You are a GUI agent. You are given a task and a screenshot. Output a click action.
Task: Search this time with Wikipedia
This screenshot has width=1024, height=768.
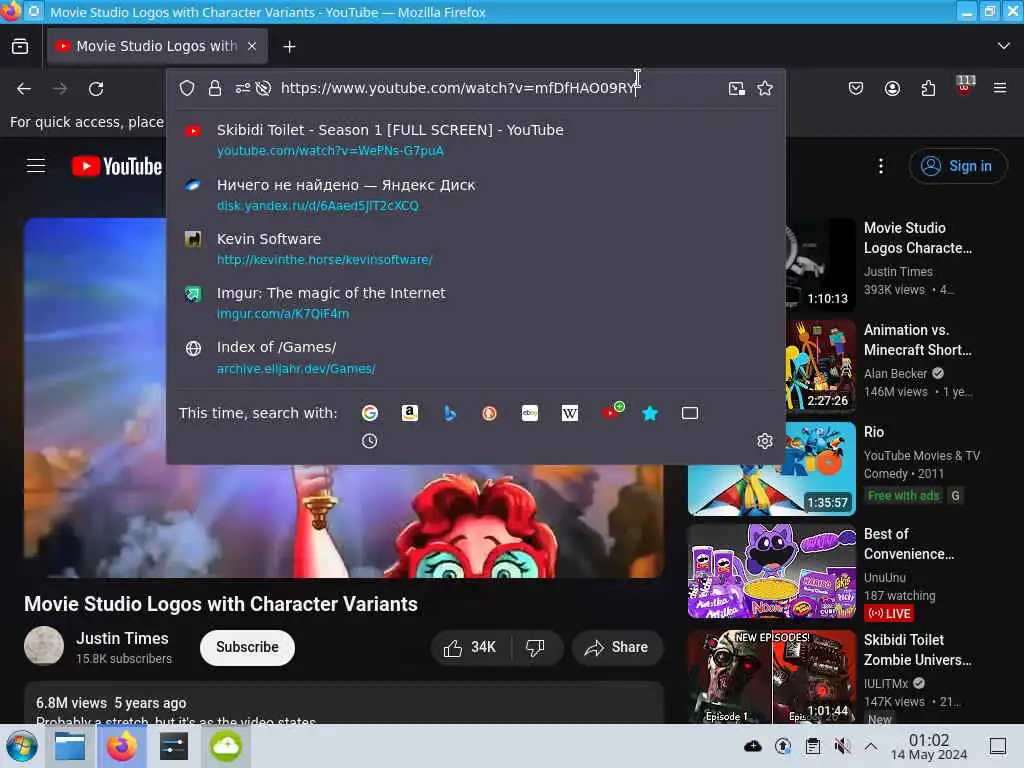coord(569,413)
